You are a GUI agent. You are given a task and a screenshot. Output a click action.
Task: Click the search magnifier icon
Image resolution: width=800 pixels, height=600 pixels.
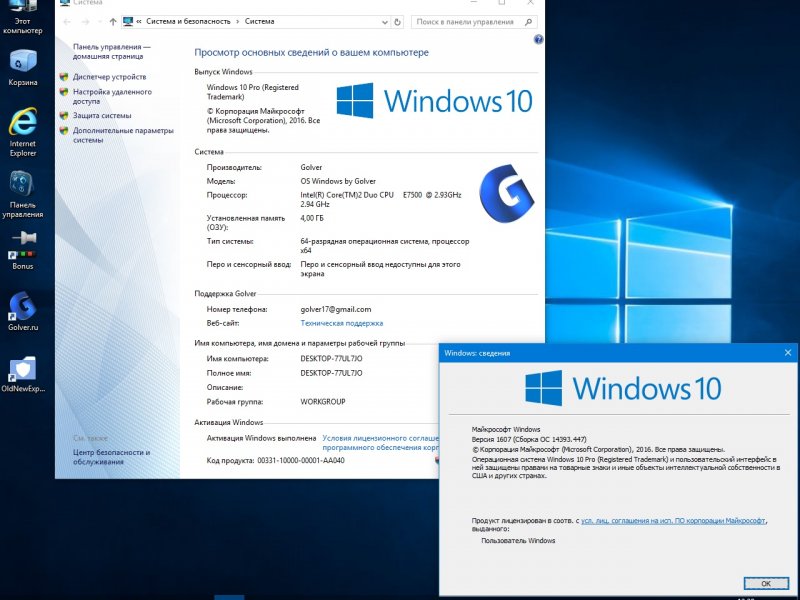[x=529, y=22]
